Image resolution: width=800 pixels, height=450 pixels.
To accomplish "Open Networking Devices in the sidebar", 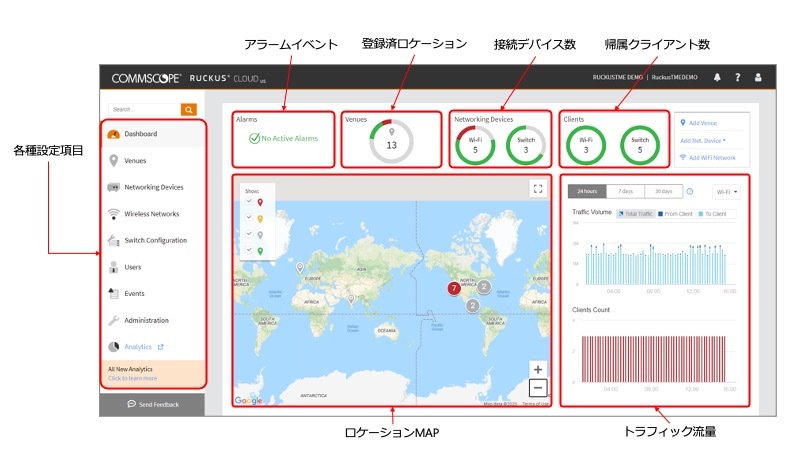I will [153, 187].
